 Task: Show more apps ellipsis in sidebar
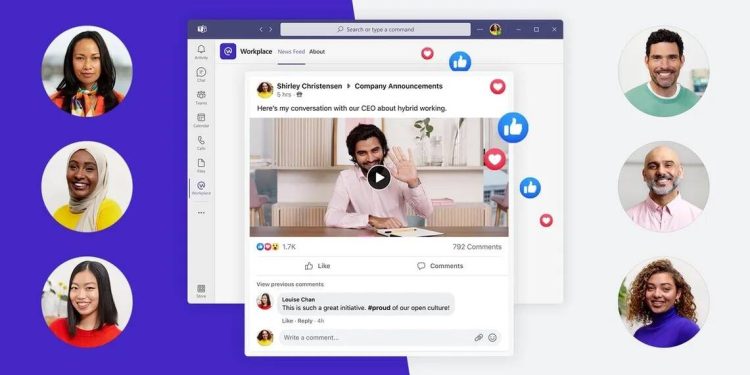pos(201,212)
